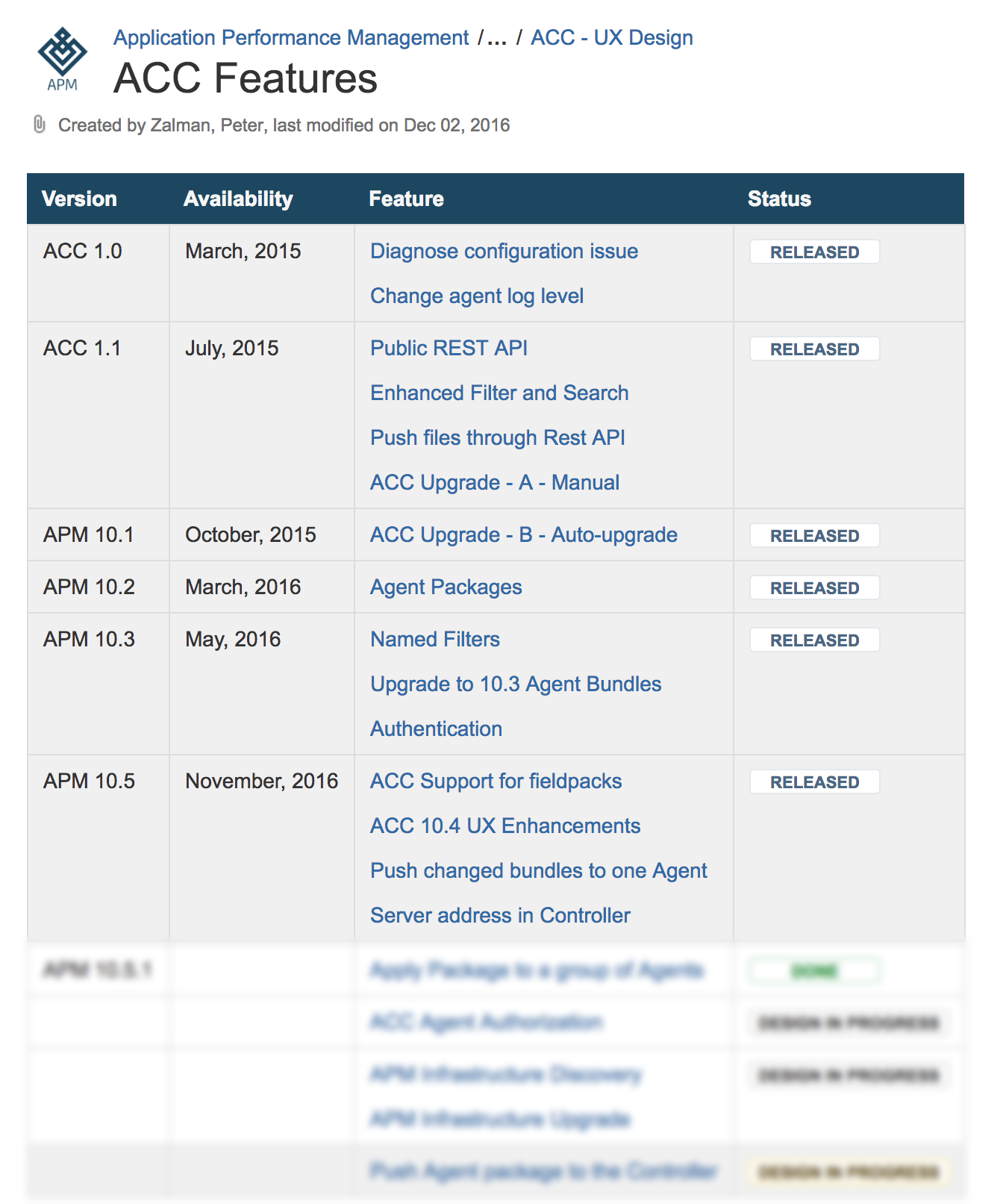Open Diagnose configuration issue link

pyautogui.click(x=504, y=252)
